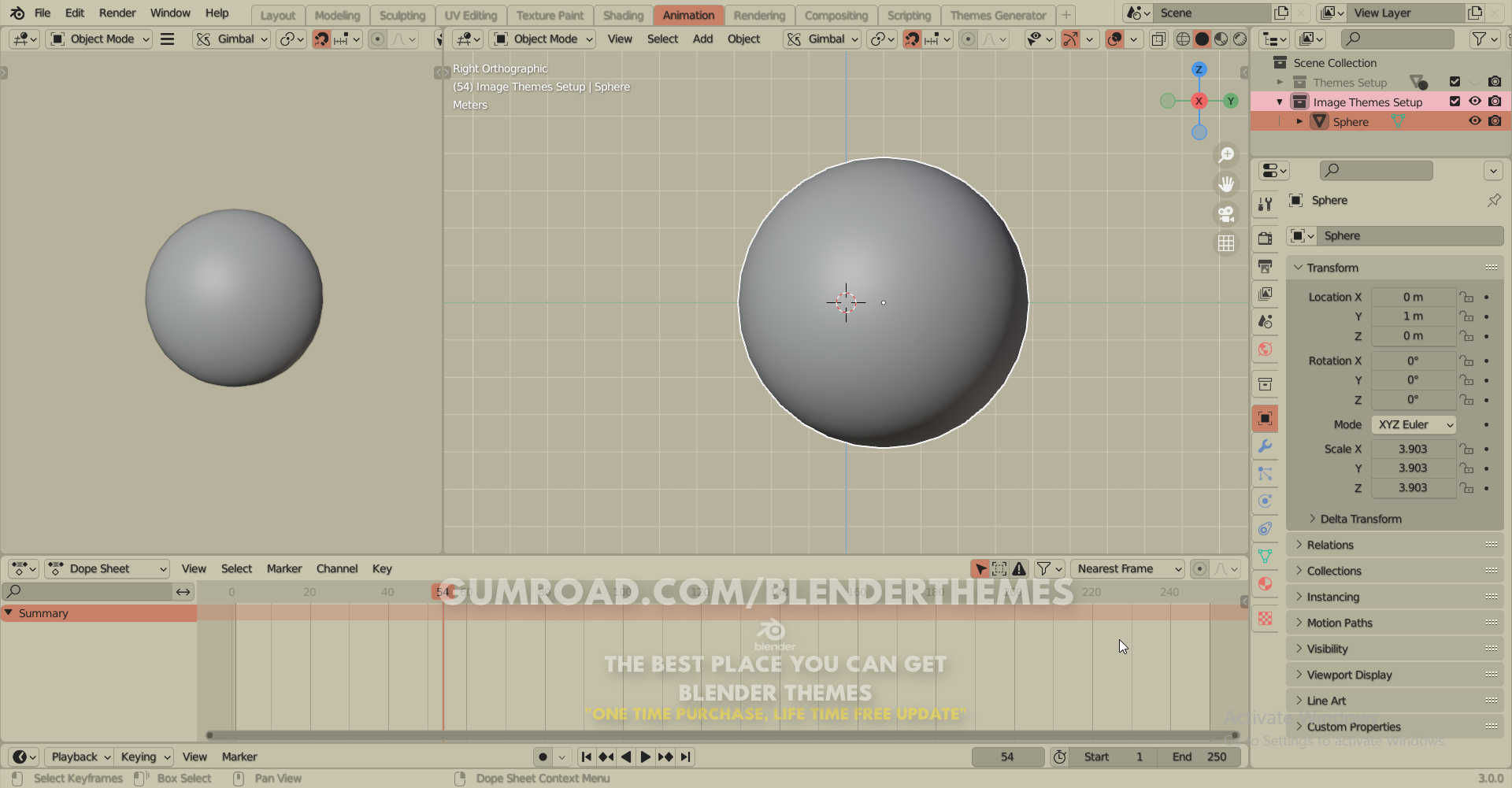The image size is (1512, 788).
Task: Click the current frame field showing 54
Action: pos(1007,757)
